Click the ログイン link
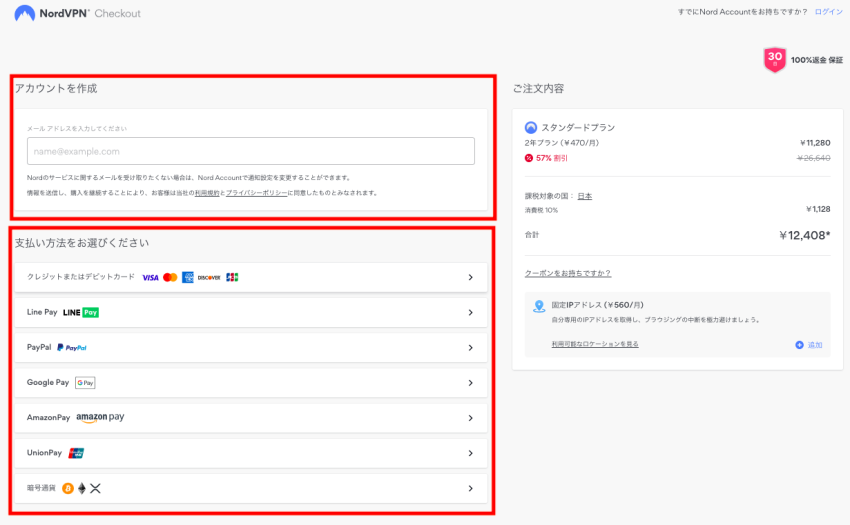Viewport: 850px width, 525px height. [x=828, y=11]
